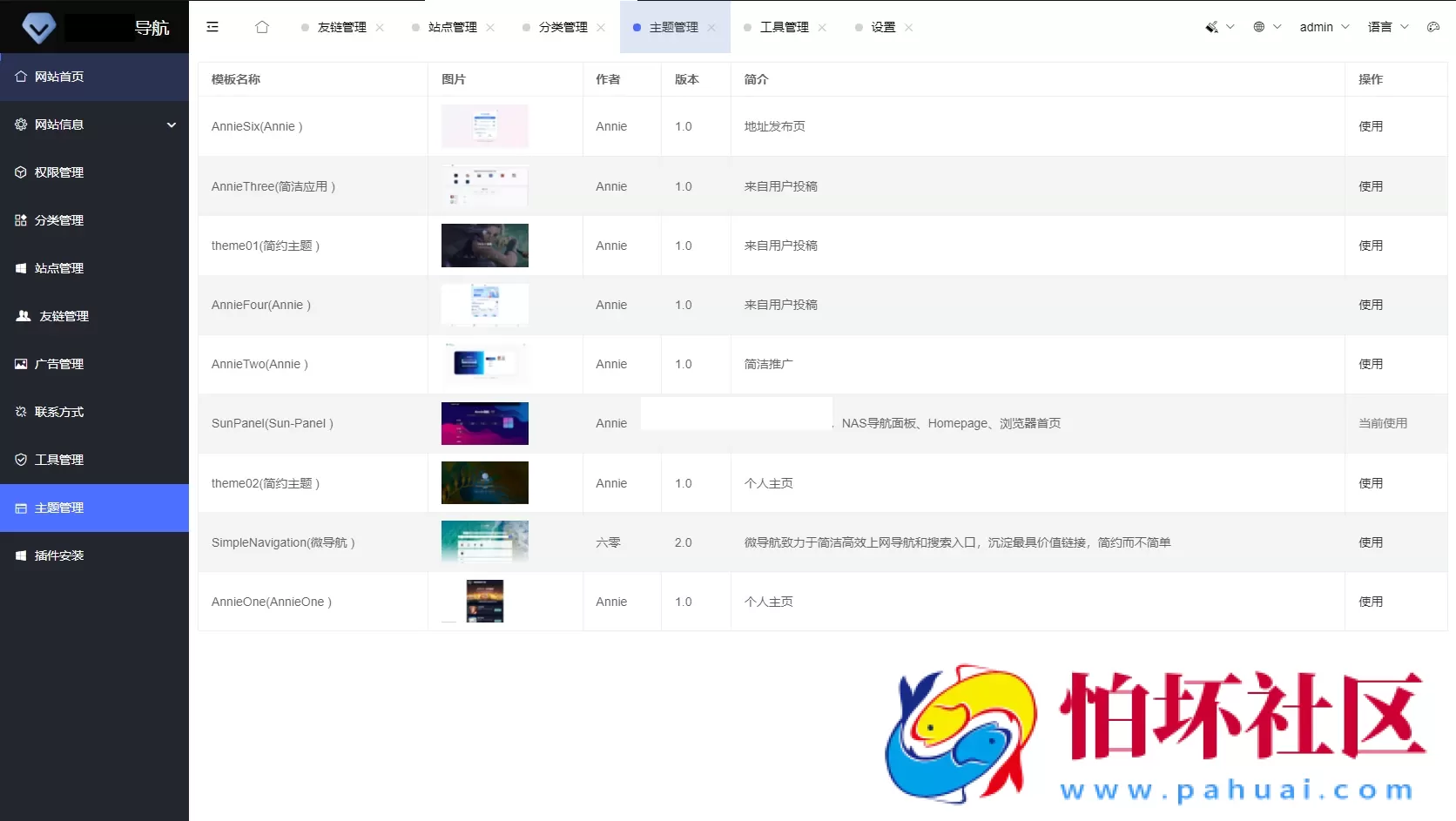The width and height of the screenshot is (1456, 821).
Task: Select 插件安装 in the sidebar
Action: pyautogui.click(x=58, y=555)
